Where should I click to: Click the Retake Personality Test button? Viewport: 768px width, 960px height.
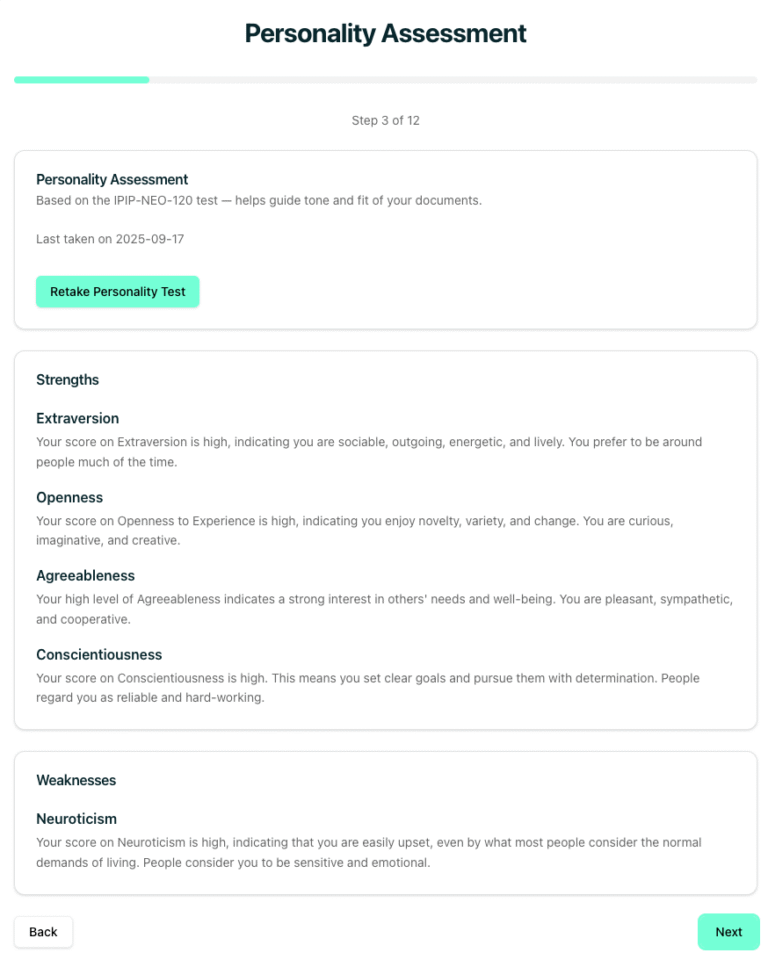pos(118,292)
